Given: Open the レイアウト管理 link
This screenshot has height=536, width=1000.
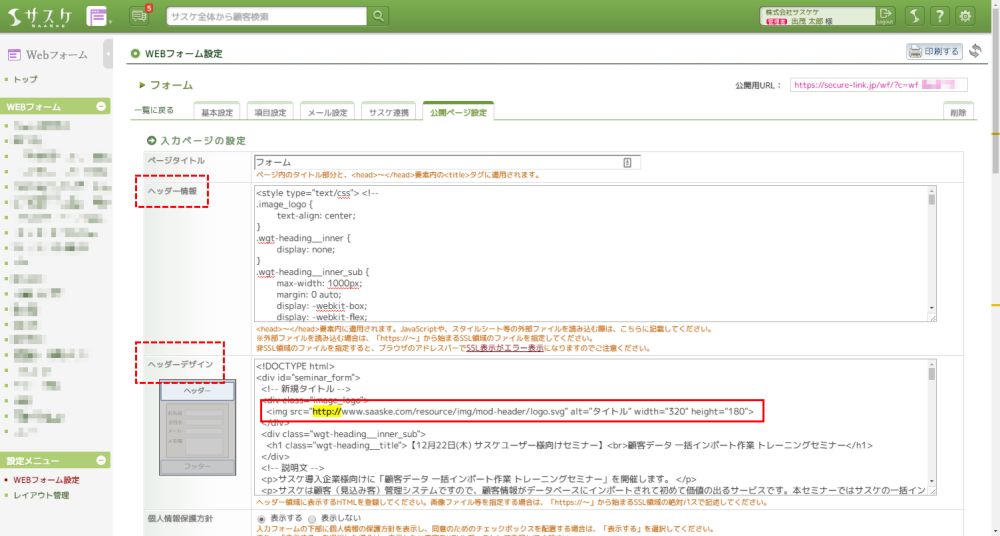Looking at the screenshot, I should (41, 495).
